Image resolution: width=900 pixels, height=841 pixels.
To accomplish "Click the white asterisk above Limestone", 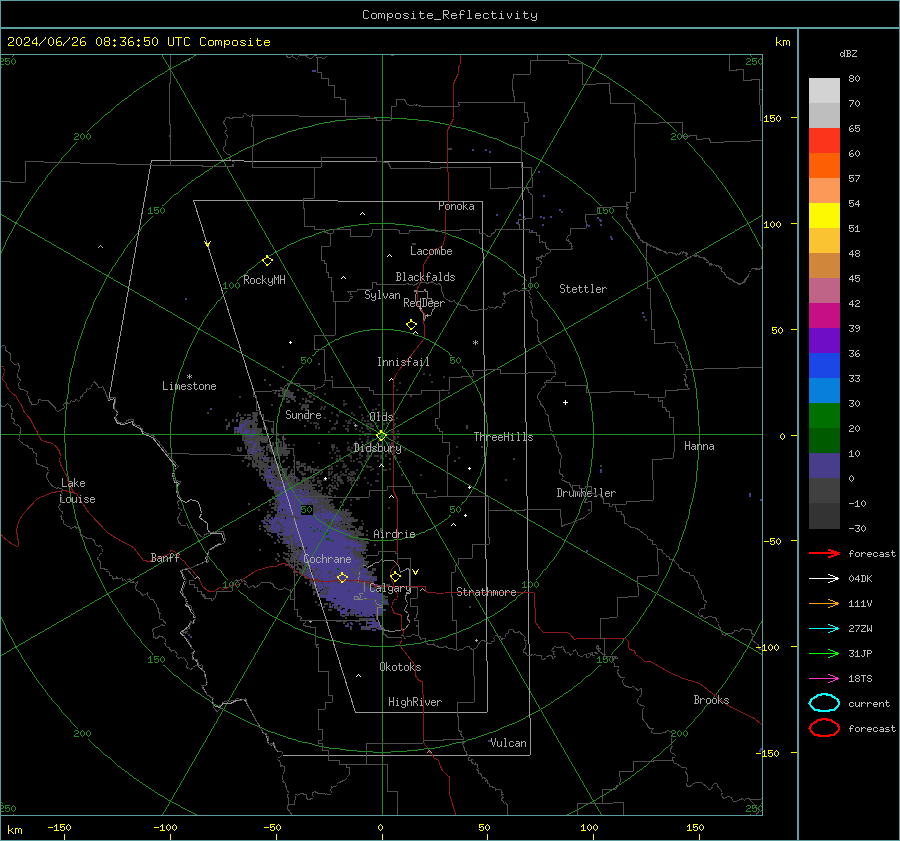I will (x=189, y=377).
